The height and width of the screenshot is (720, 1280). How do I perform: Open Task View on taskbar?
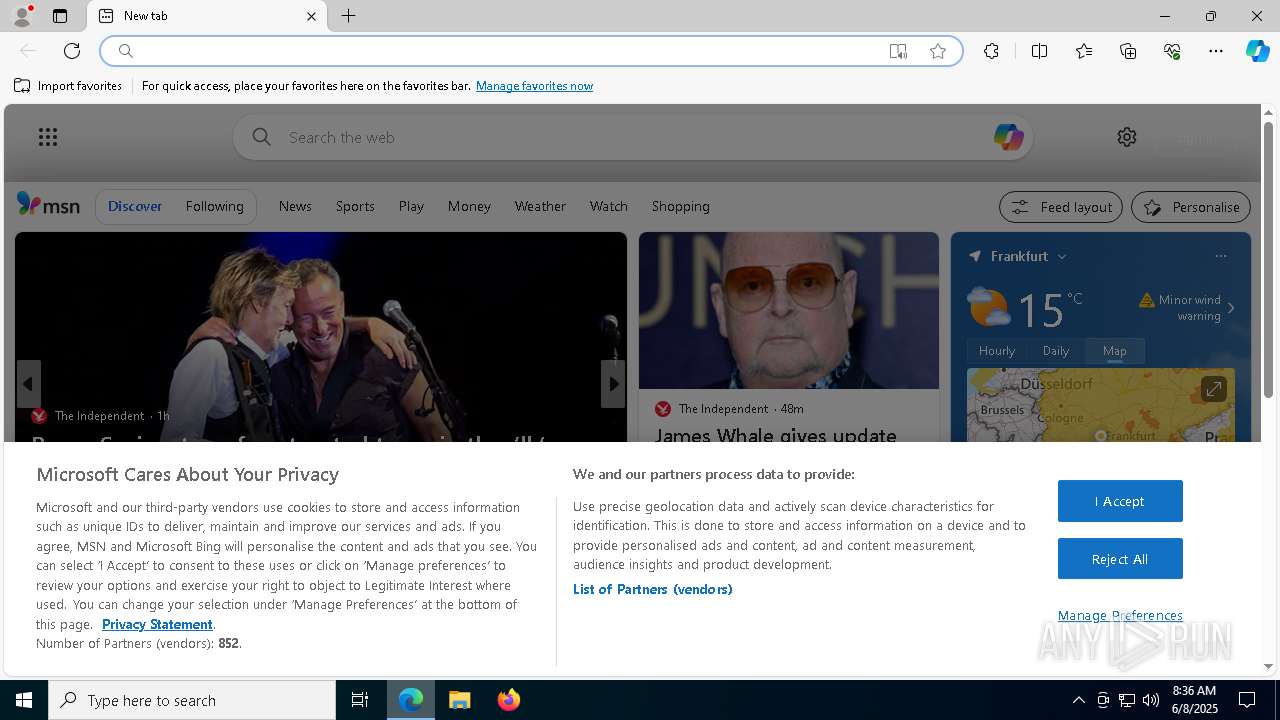pos(360,700)
